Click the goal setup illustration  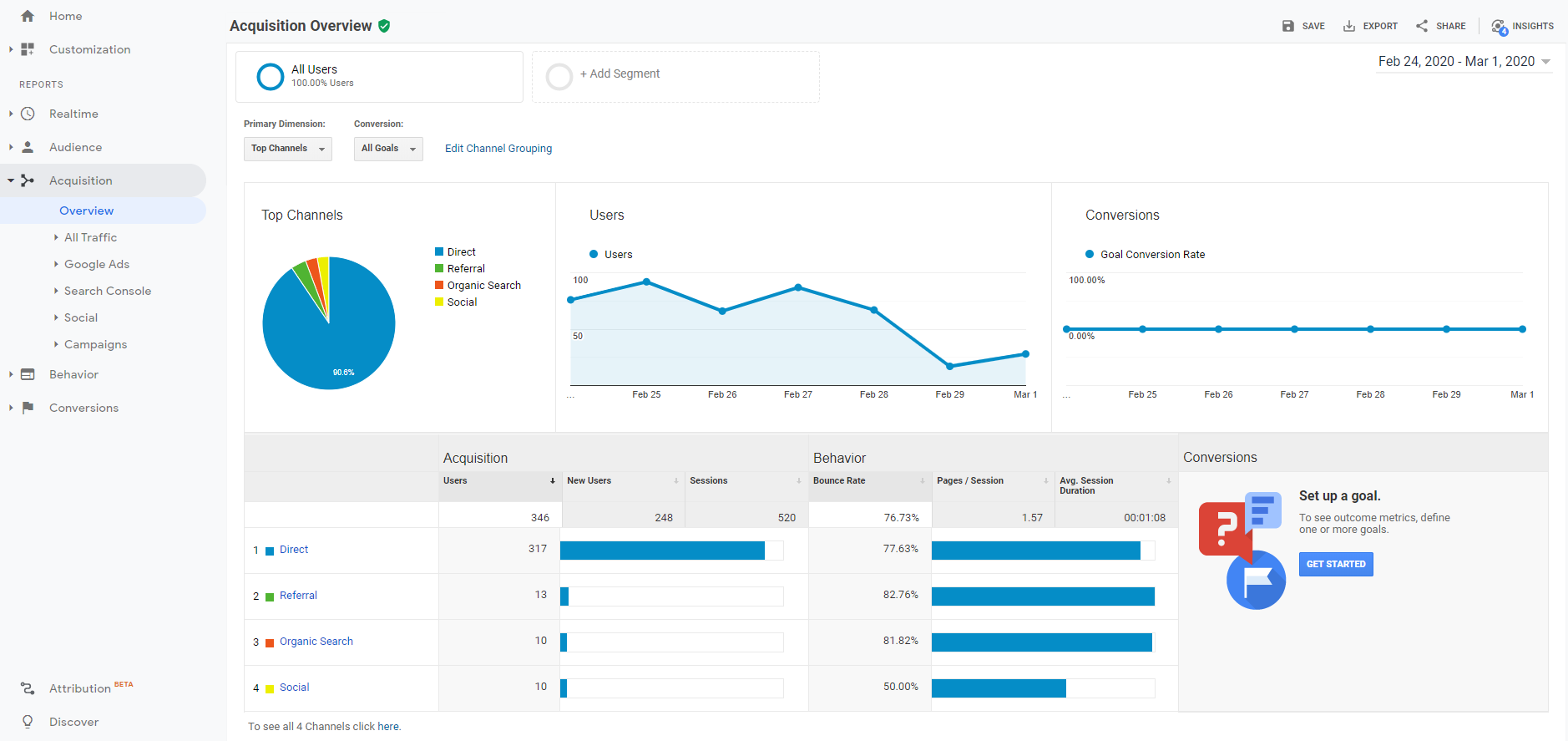click(1242, 551)
